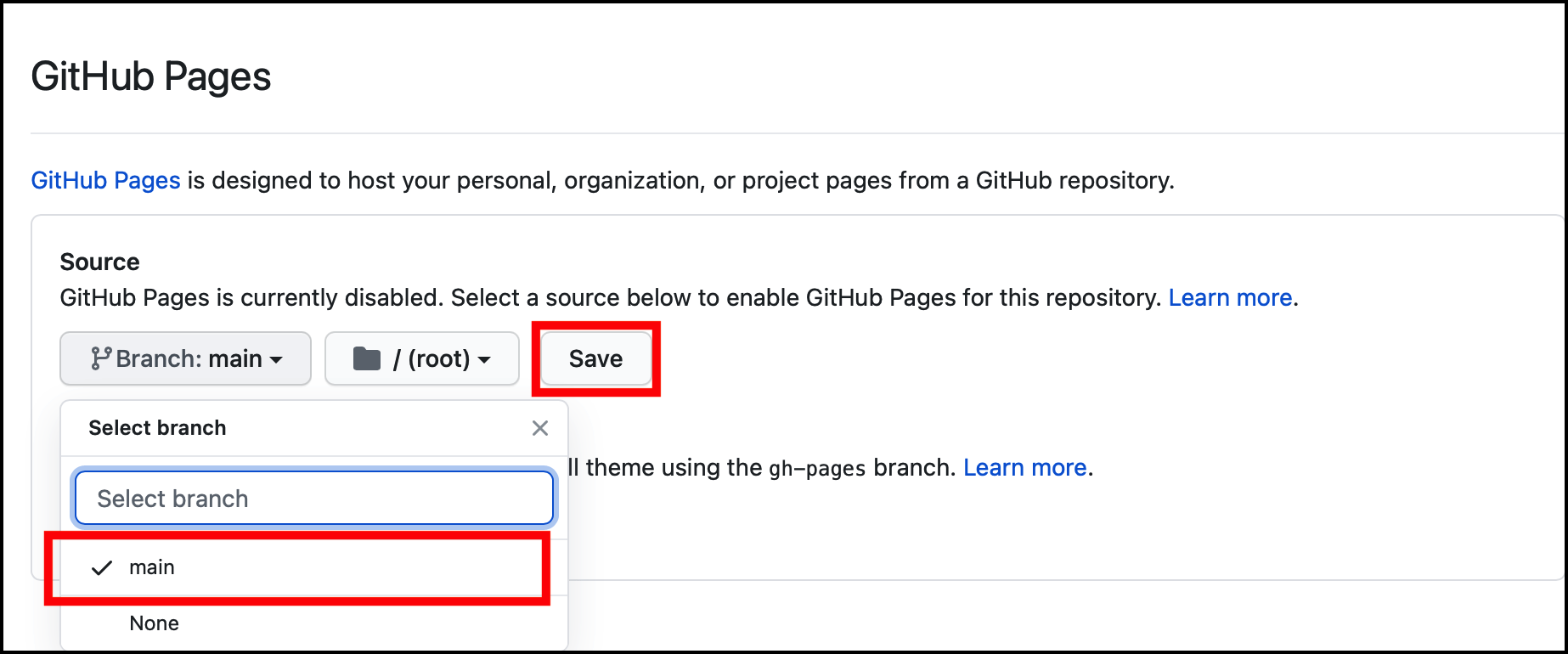
Task: Click the Select branch popup header
Action: (157, 428)
